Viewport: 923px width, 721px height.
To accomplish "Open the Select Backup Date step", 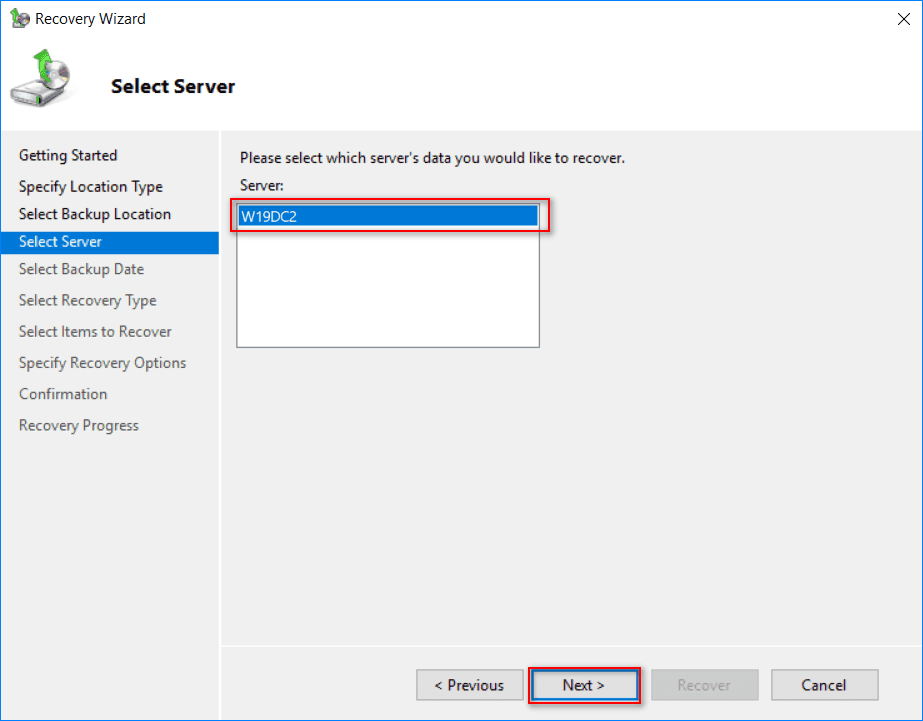I will tap(82, 269).
